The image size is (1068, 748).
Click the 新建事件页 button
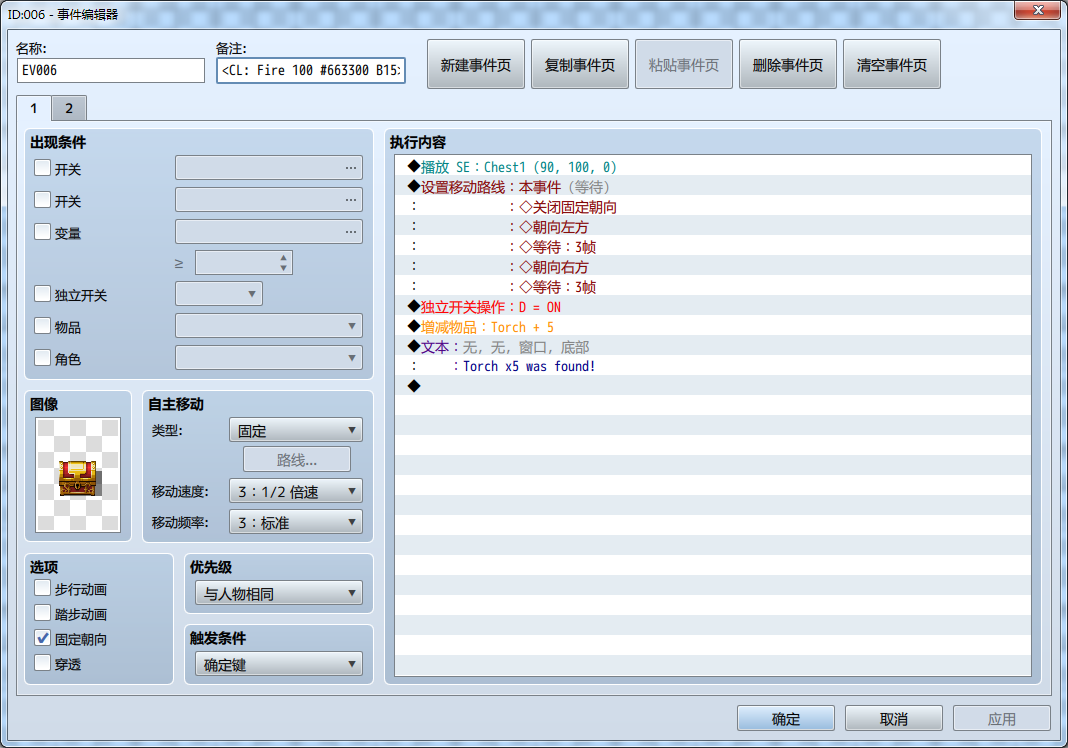pyautogui.click(x=475, y=63)
